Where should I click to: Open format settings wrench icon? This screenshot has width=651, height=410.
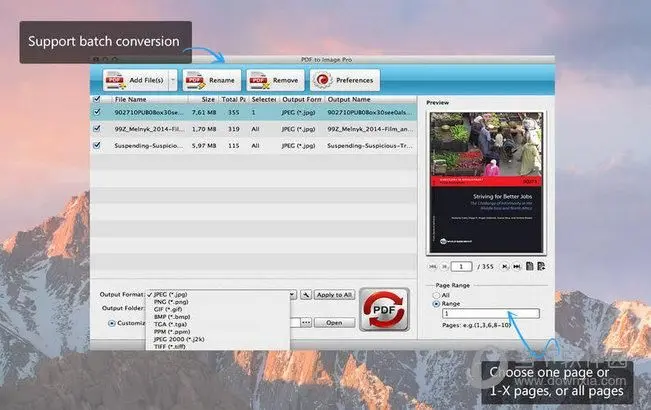[x=304, y=295]
